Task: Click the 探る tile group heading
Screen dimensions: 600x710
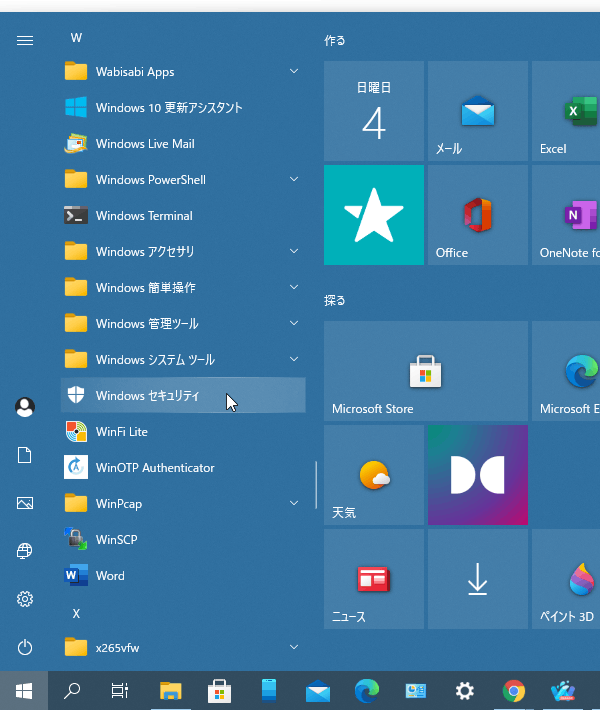Action: click(335, 301)
